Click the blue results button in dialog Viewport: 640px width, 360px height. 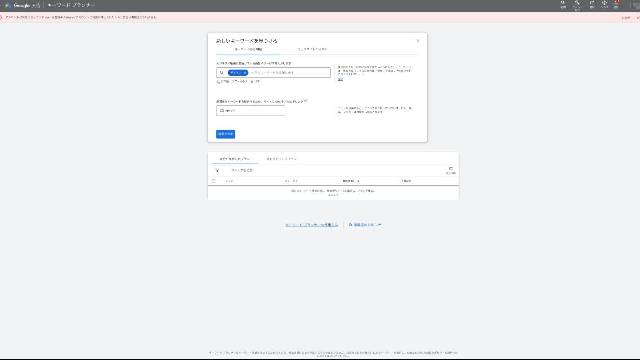tap(225, 134)
